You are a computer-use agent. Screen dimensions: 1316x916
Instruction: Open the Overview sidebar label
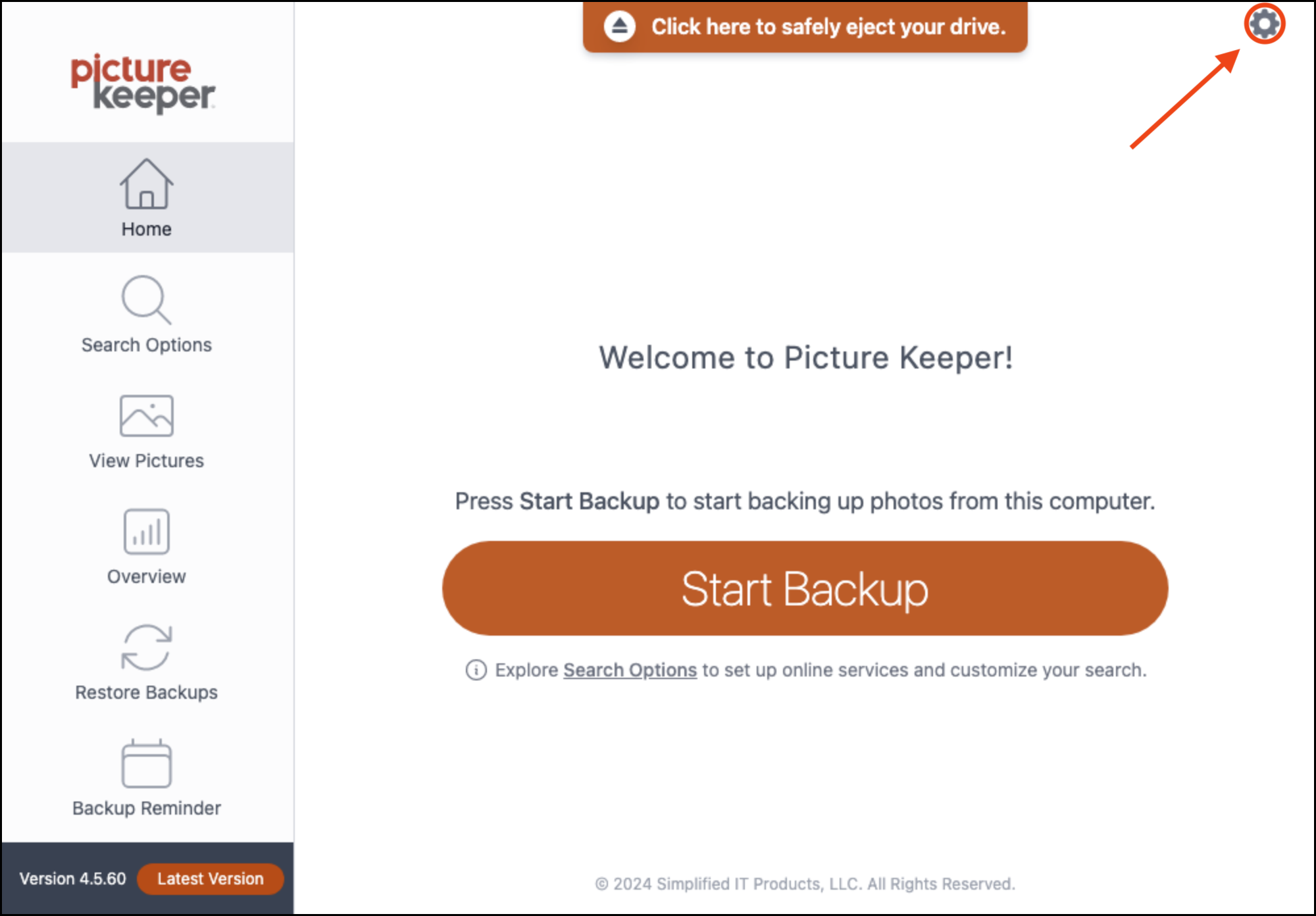pos(146,576)
